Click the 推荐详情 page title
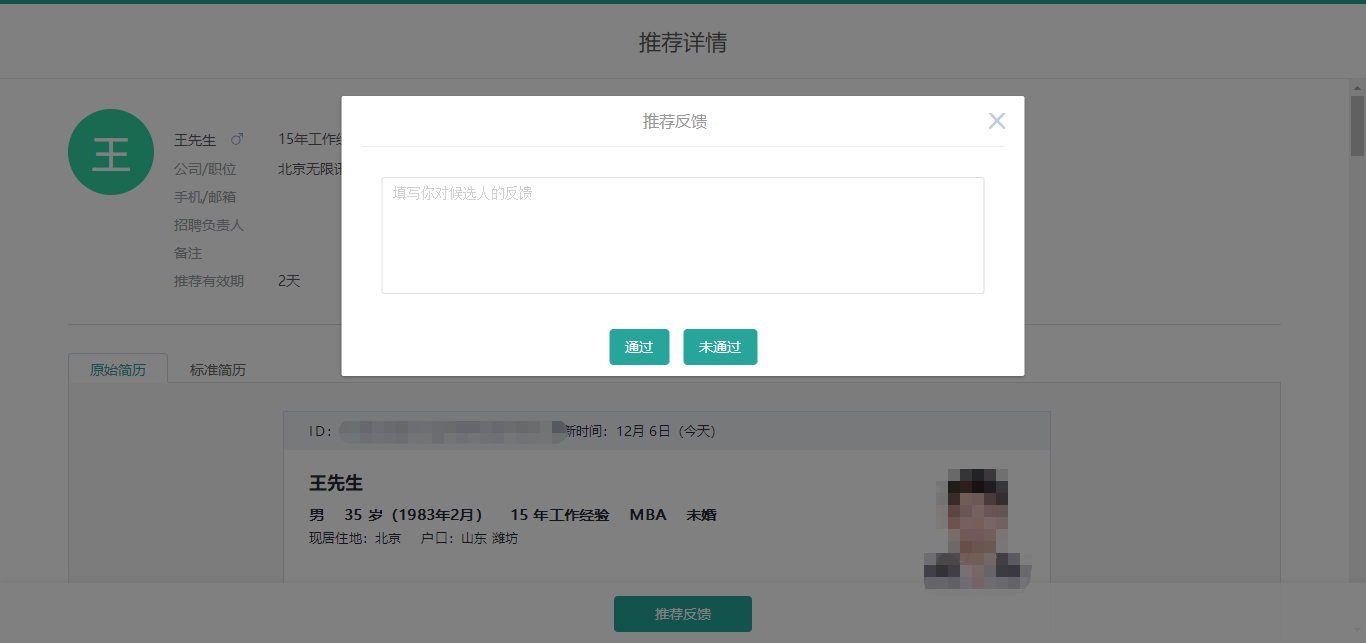The image size is (1366, 643). [x=682, y=43]
